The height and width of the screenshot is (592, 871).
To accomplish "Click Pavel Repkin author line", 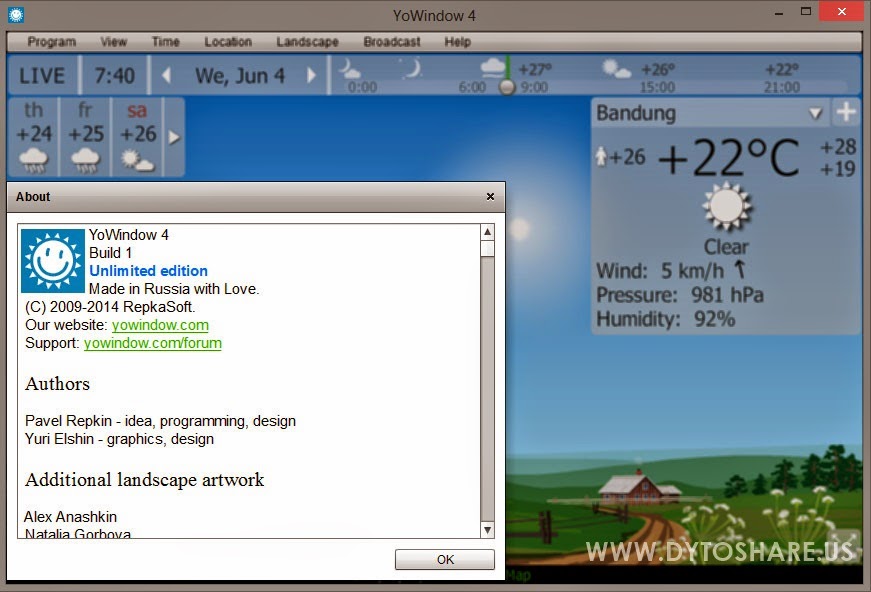I will (x=160, y=421).
